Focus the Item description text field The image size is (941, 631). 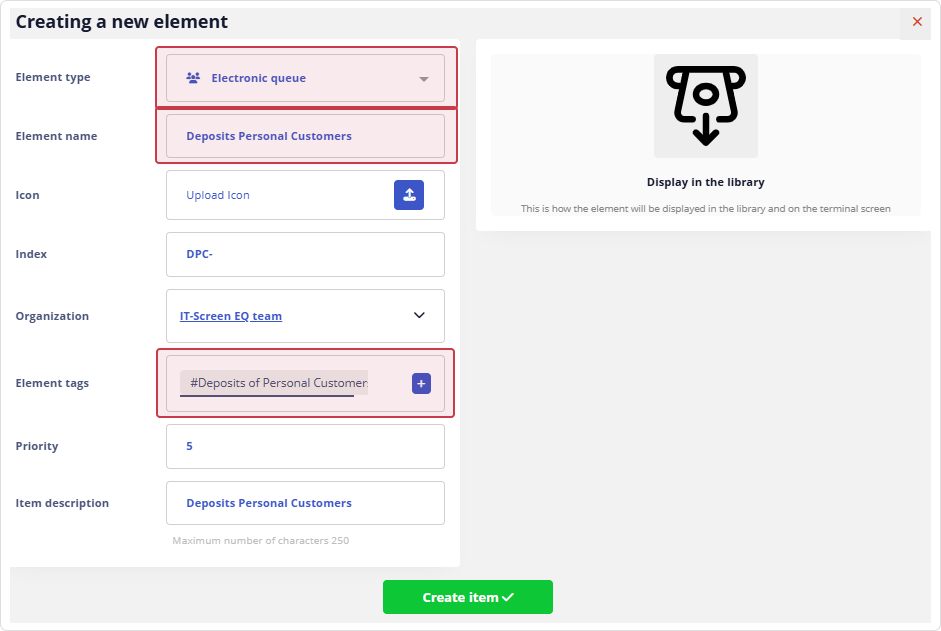pos(305,503)
